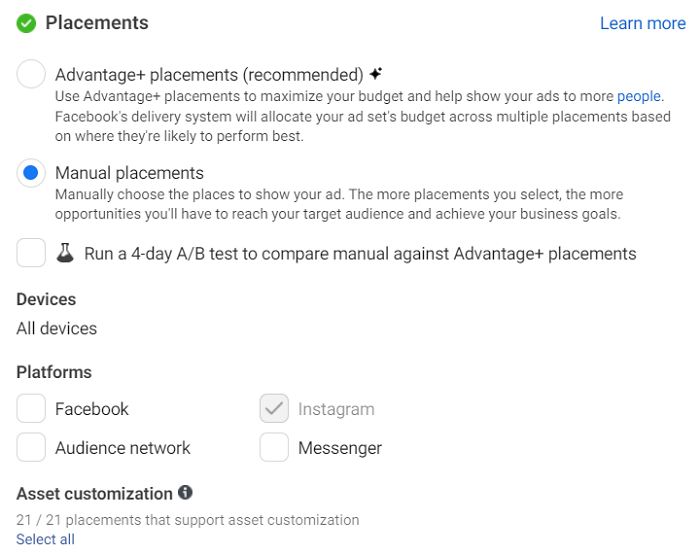700x554 pixels.
Task: Check the Facebook platform checkbox
Action: pyautogui.click(x=31, y=408)
